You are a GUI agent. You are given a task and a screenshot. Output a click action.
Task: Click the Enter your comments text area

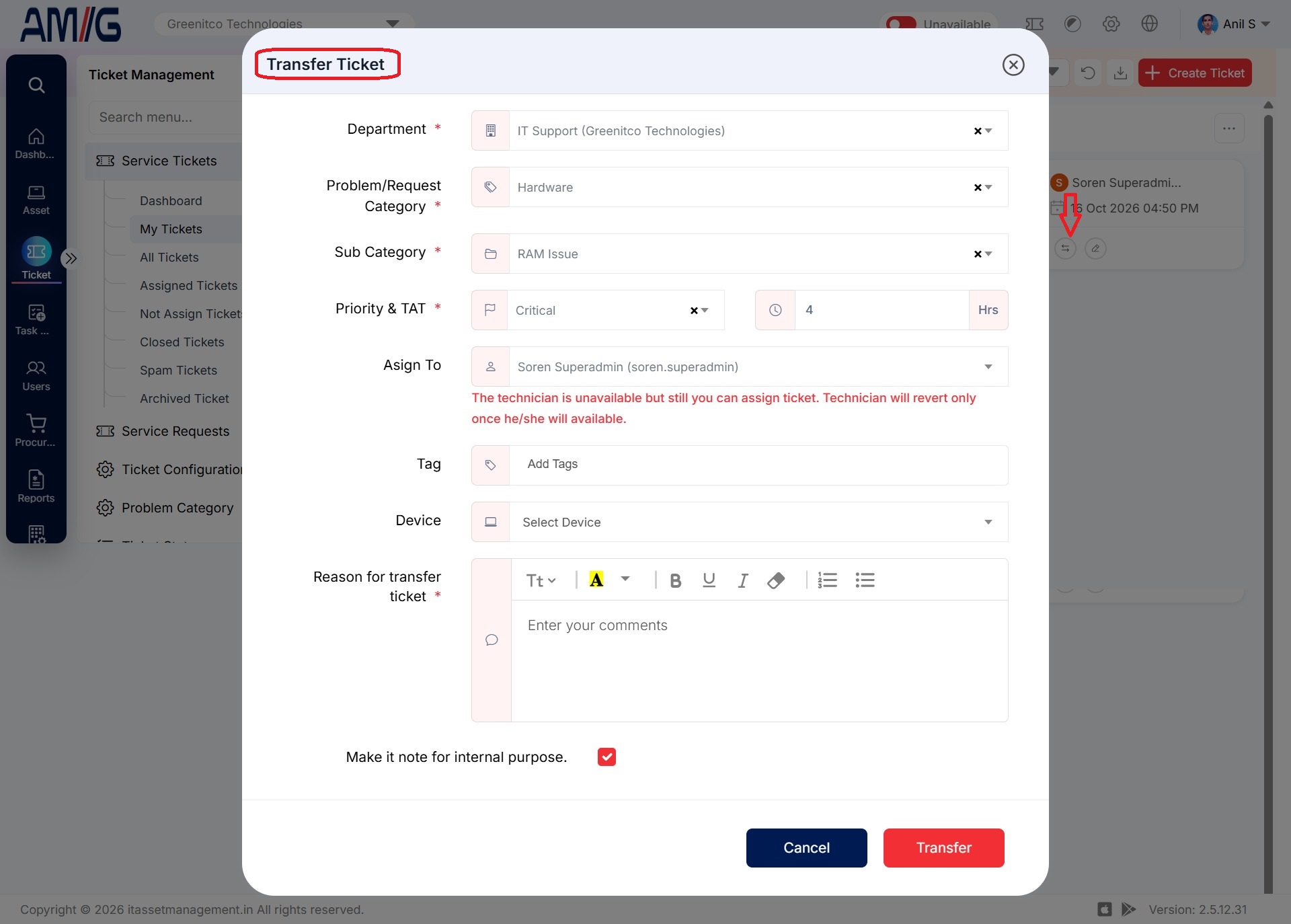coord(759,661)
